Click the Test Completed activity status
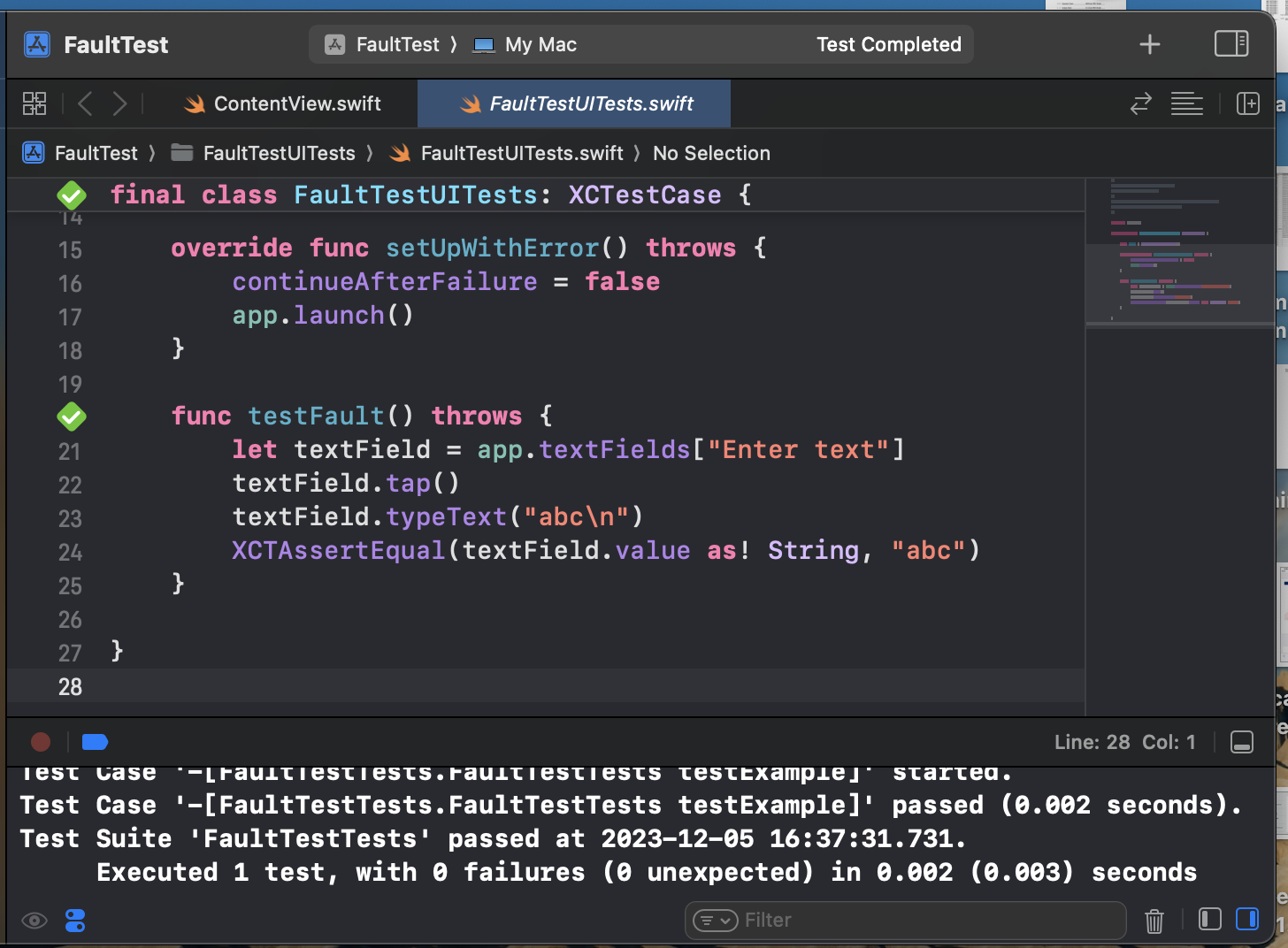The image size is (1288, 948). 889,44
